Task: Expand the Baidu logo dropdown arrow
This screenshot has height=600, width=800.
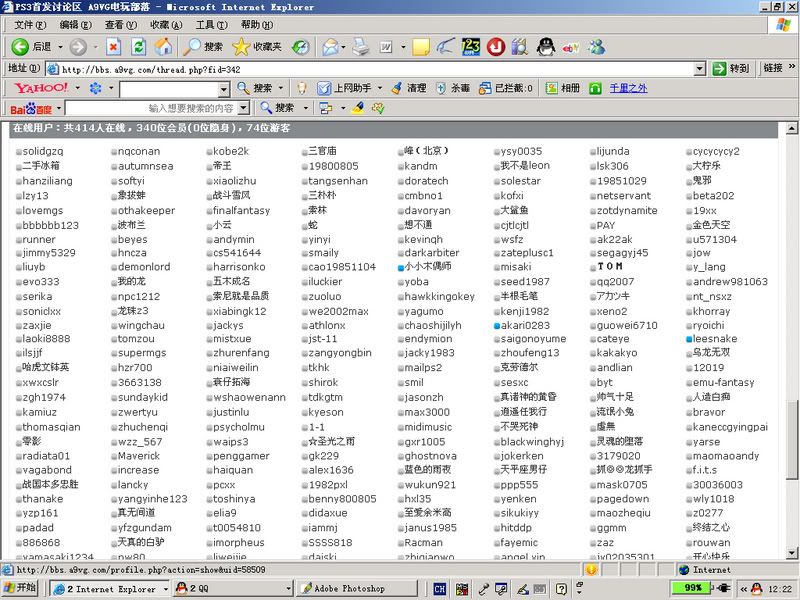Action: (x=58, y=108)
